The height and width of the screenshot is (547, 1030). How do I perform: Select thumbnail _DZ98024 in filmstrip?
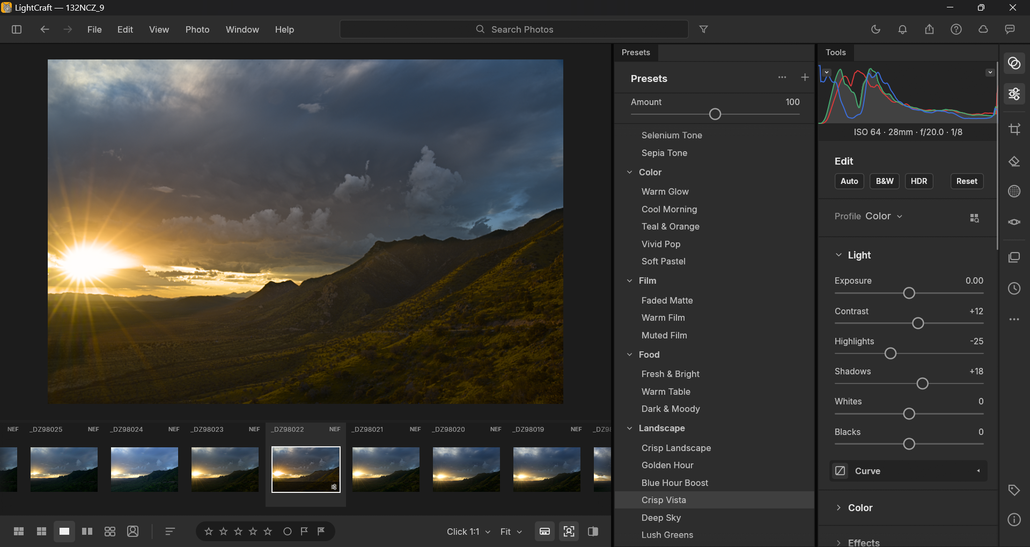(144, 470)
